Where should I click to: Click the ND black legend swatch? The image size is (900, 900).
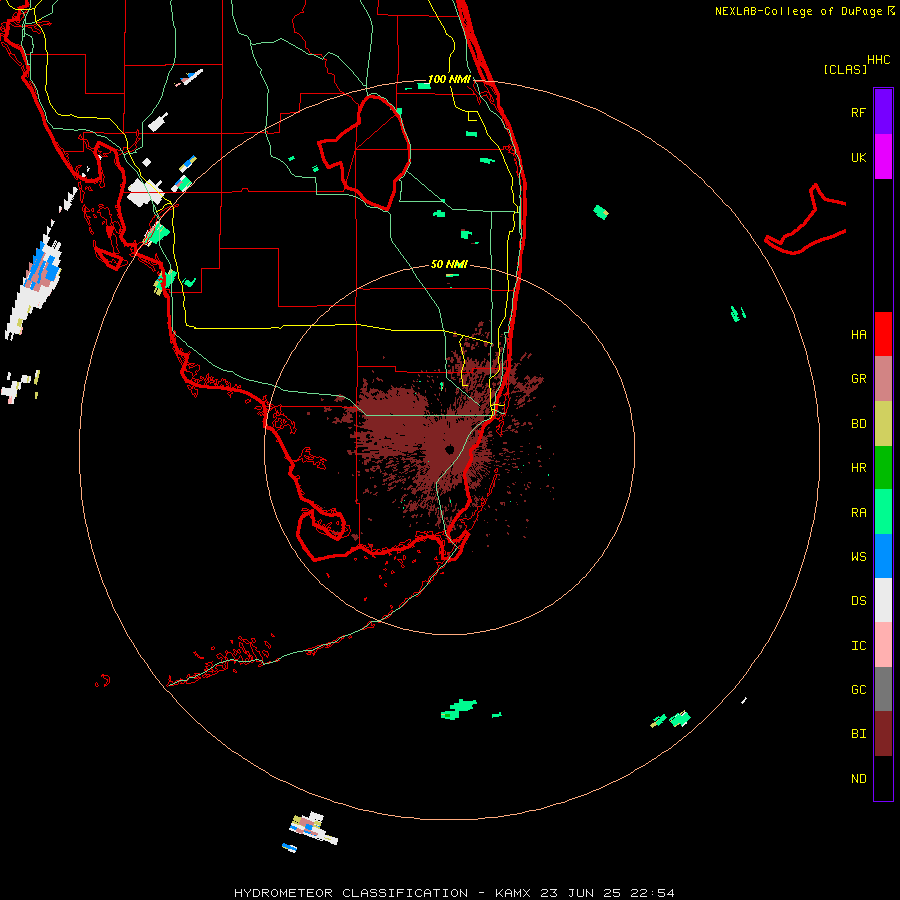click(x=883, y=778)
